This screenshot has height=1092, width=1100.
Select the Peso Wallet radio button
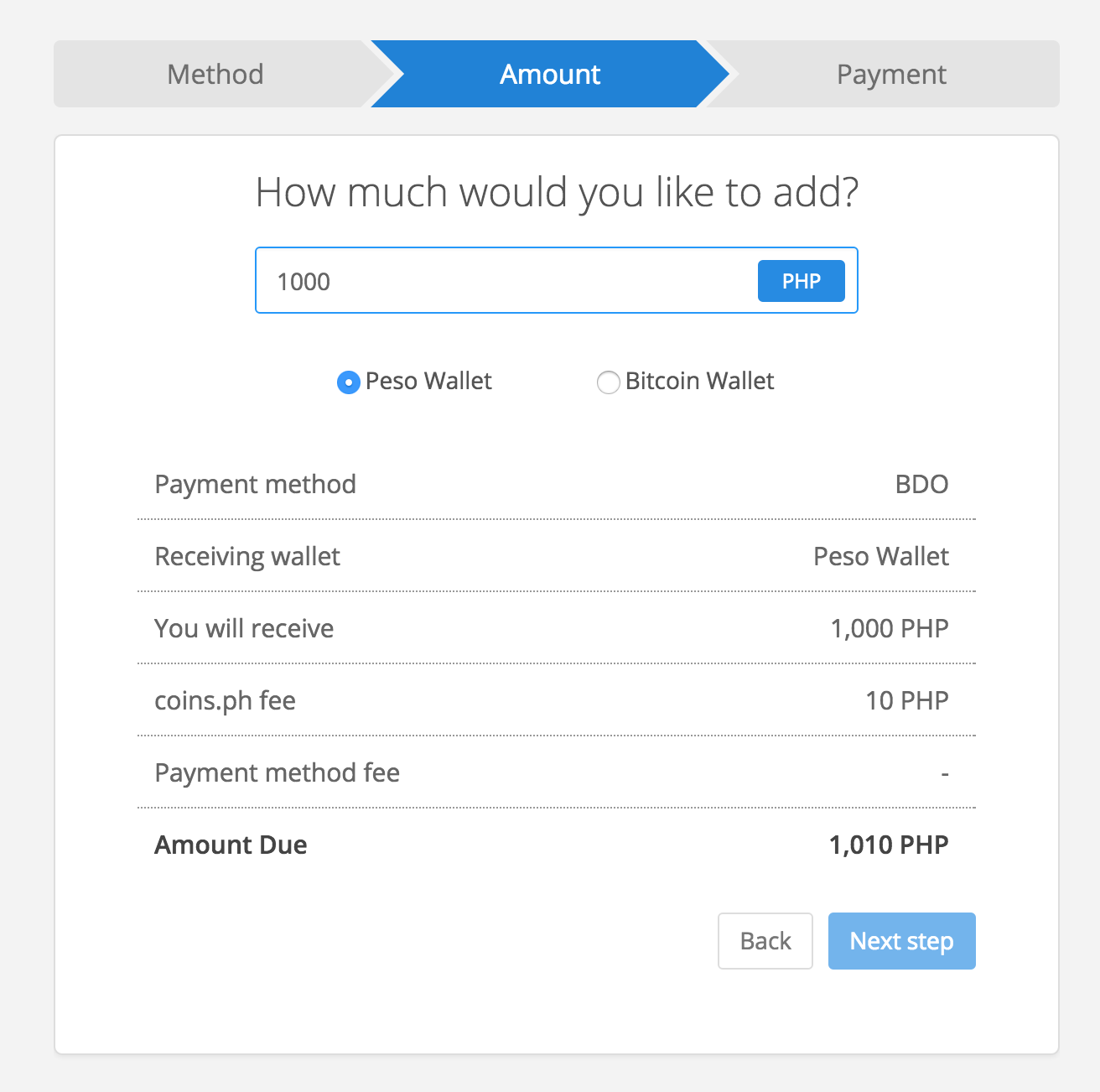coord(348,382)
